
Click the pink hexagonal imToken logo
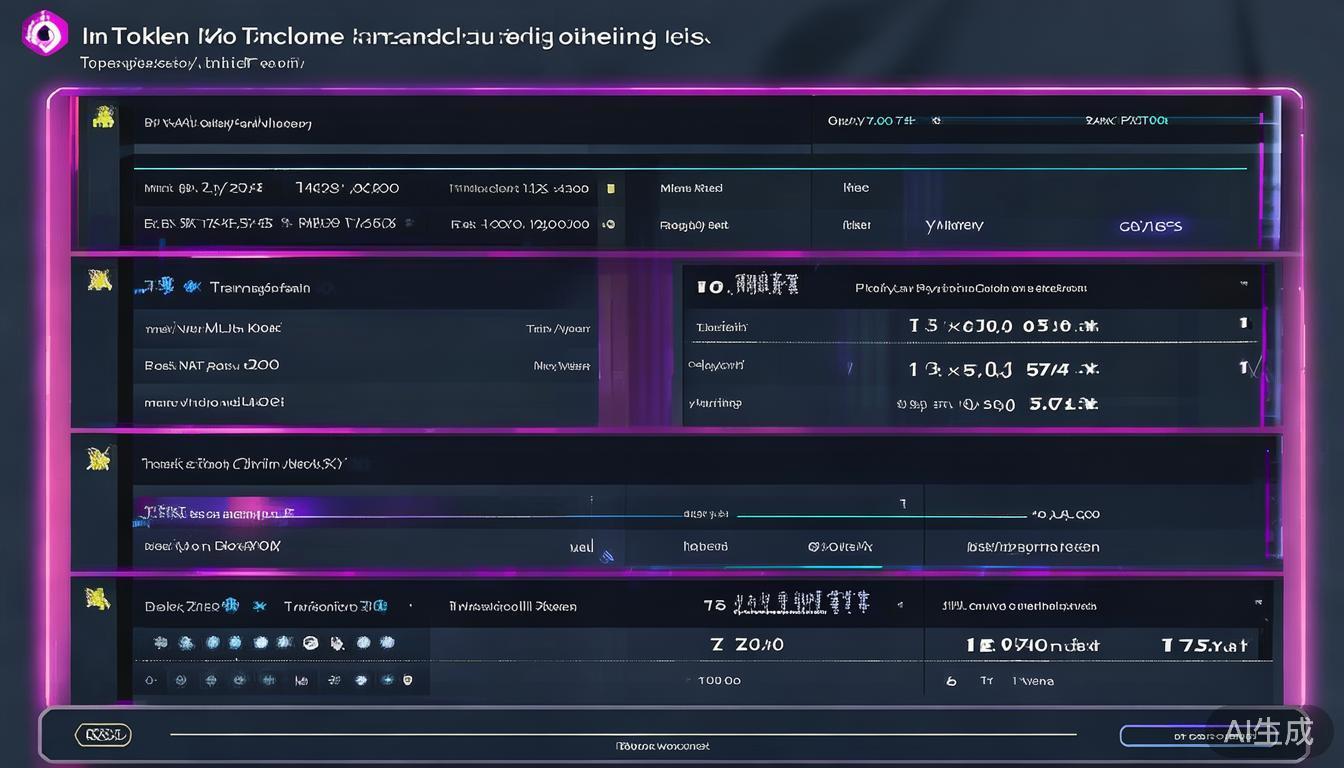pos(44,32)
